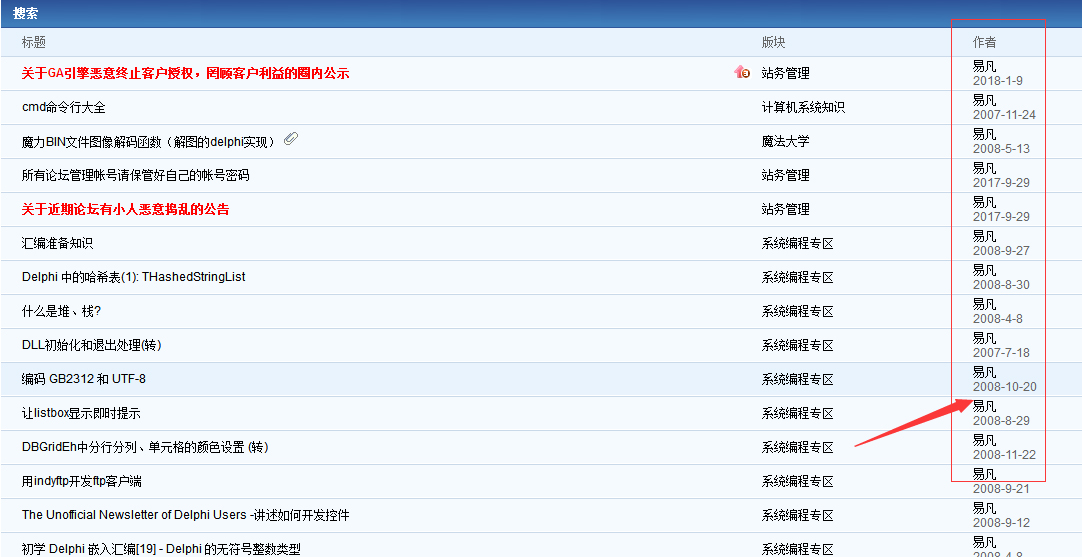The width and height of the screenshot is (1082, 557).
Task: Open The Unofficial Newsletter of Delphi Users thread
Action: tap(185, 515)
